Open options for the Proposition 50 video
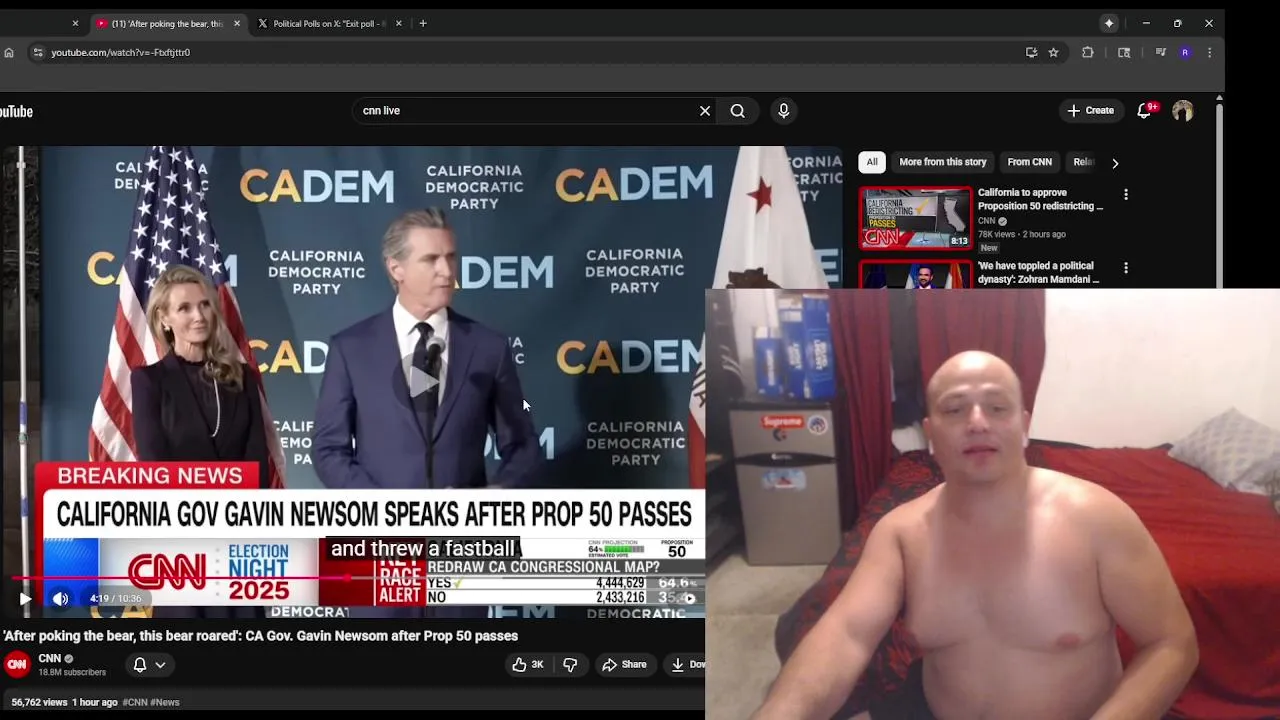Image resolution: width=1280 pixels, height=720 pixels. (x=1126, y=195)
